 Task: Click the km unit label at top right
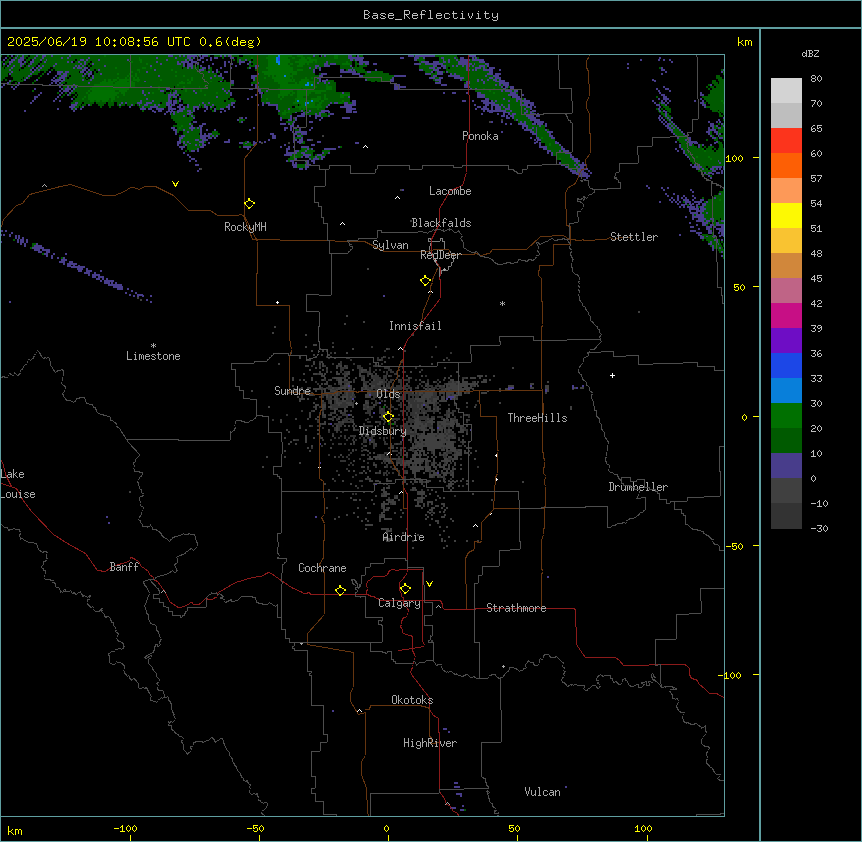tap(744, 42)
